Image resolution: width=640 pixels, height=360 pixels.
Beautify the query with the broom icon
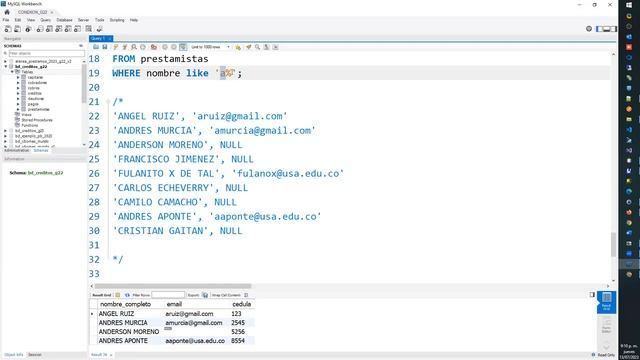(249, 47)
